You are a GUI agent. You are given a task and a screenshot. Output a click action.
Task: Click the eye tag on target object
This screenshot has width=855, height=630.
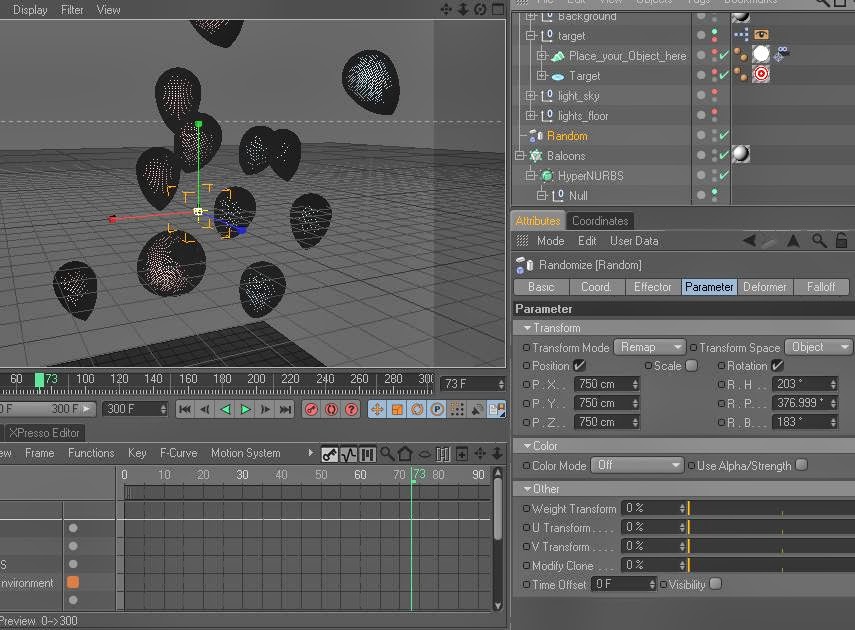click(x=761, y=35)
